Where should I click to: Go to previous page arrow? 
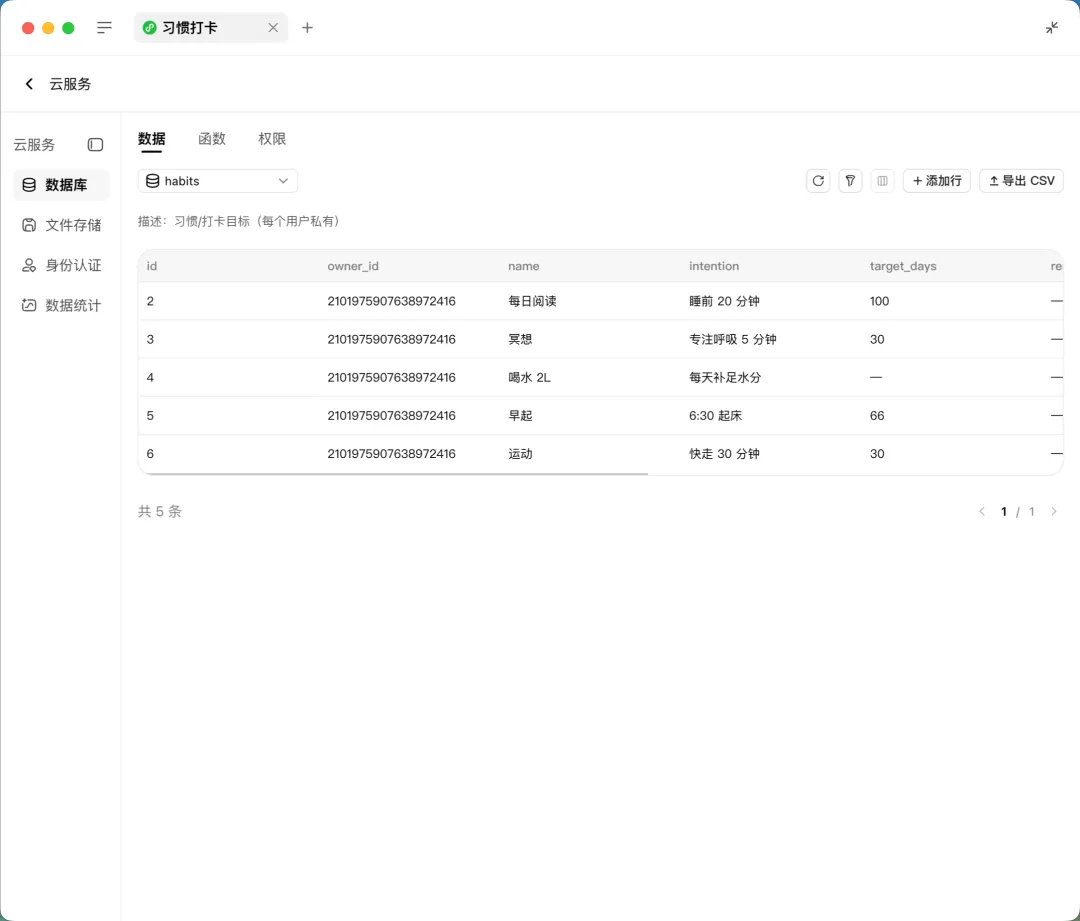pyautogui.click(x=982, y=511)
